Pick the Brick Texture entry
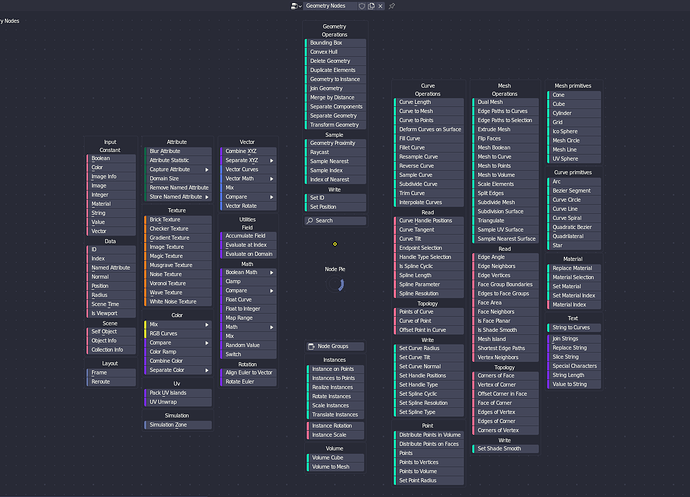The height and width of the screenshot is (497, 690). point(178,220)
